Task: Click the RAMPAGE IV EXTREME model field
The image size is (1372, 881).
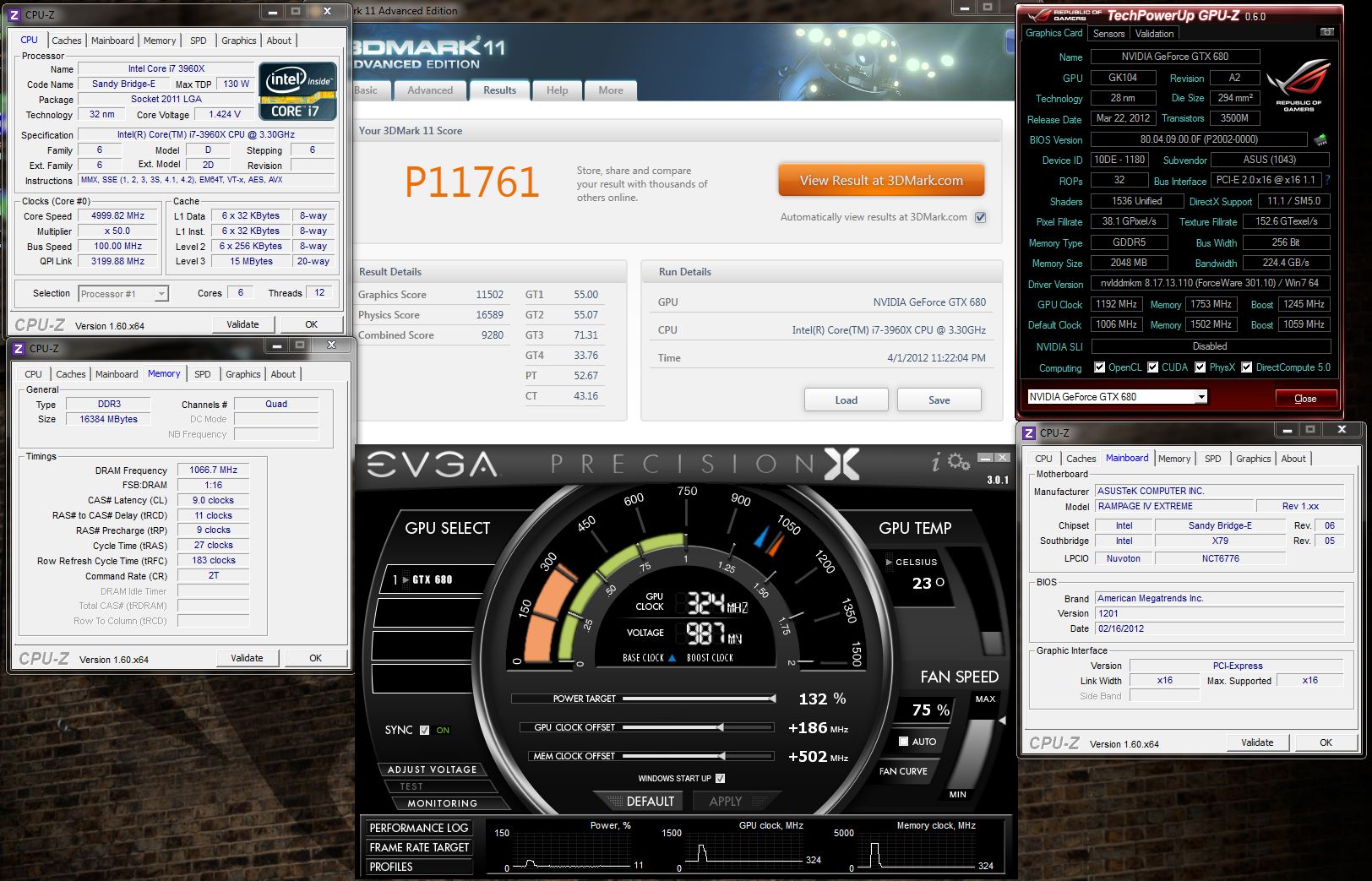Action: coord(1173,507)
